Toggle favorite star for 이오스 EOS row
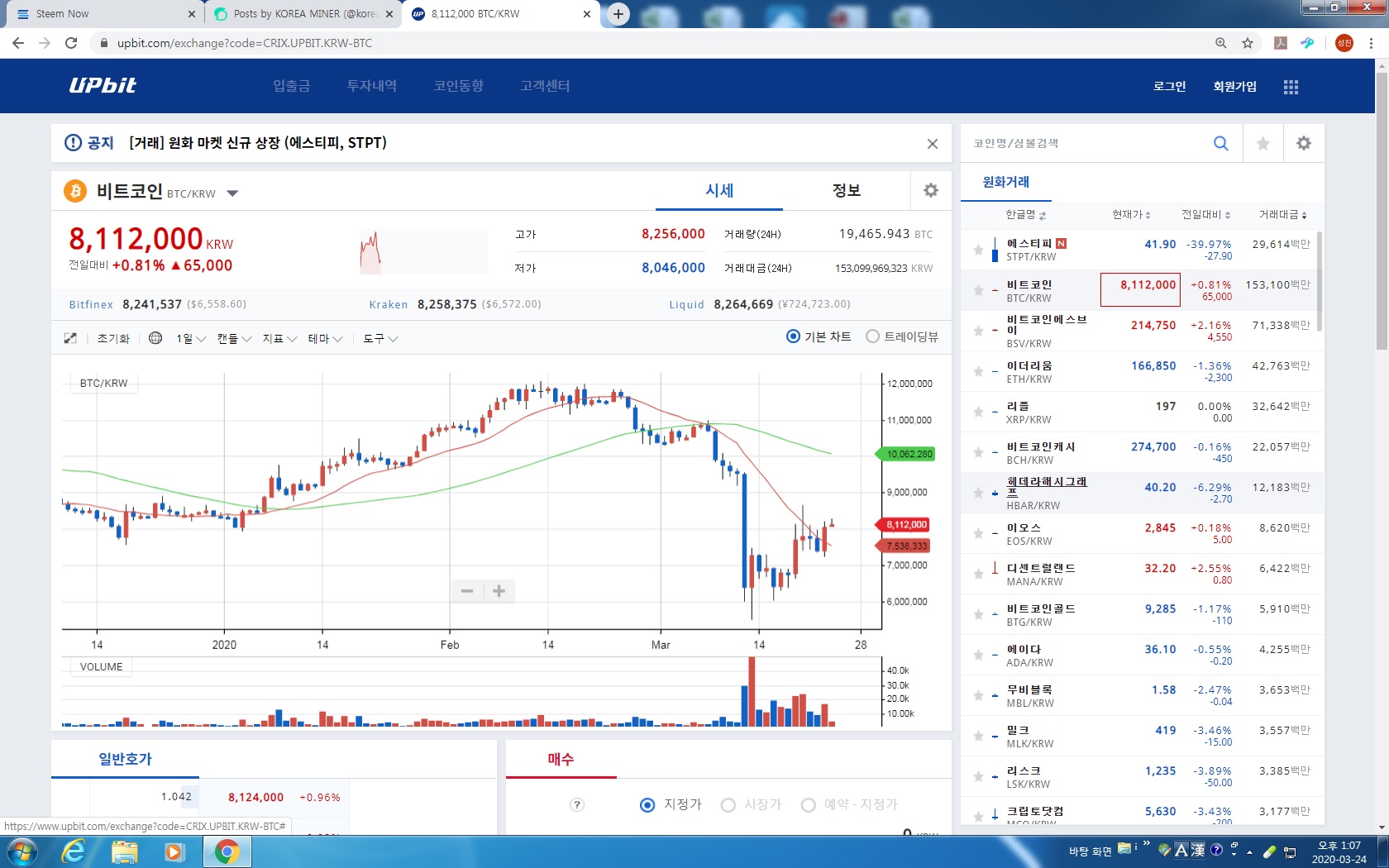 pos(978,533)
